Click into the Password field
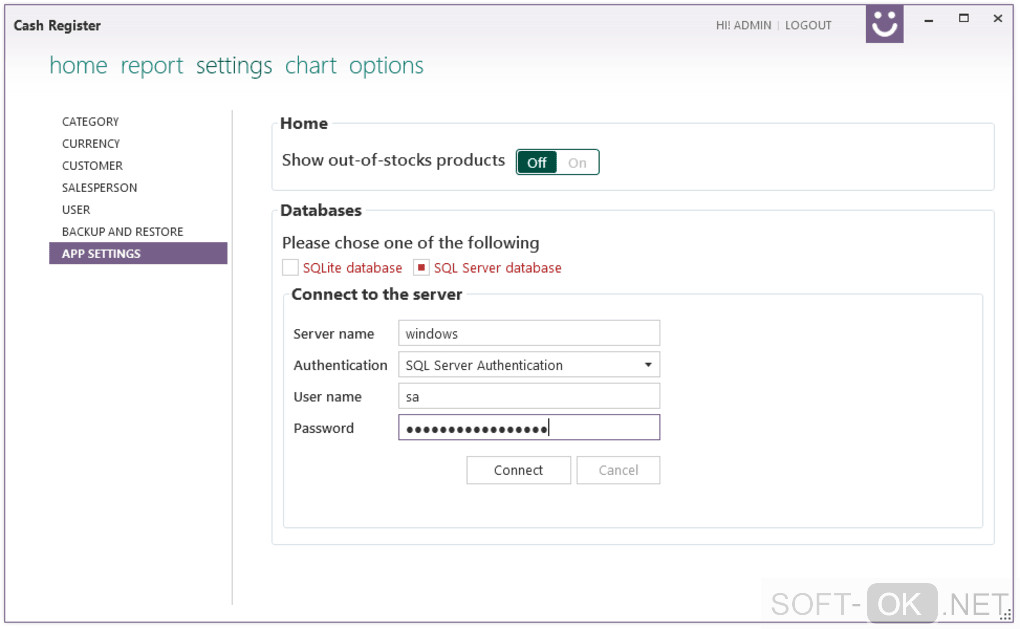Viewport: 1020px width, 629px height. pyautogui.click(x=529, y=428)
